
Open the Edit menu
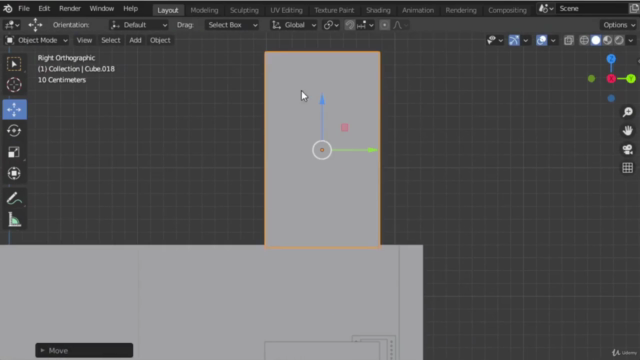(44, 9)
